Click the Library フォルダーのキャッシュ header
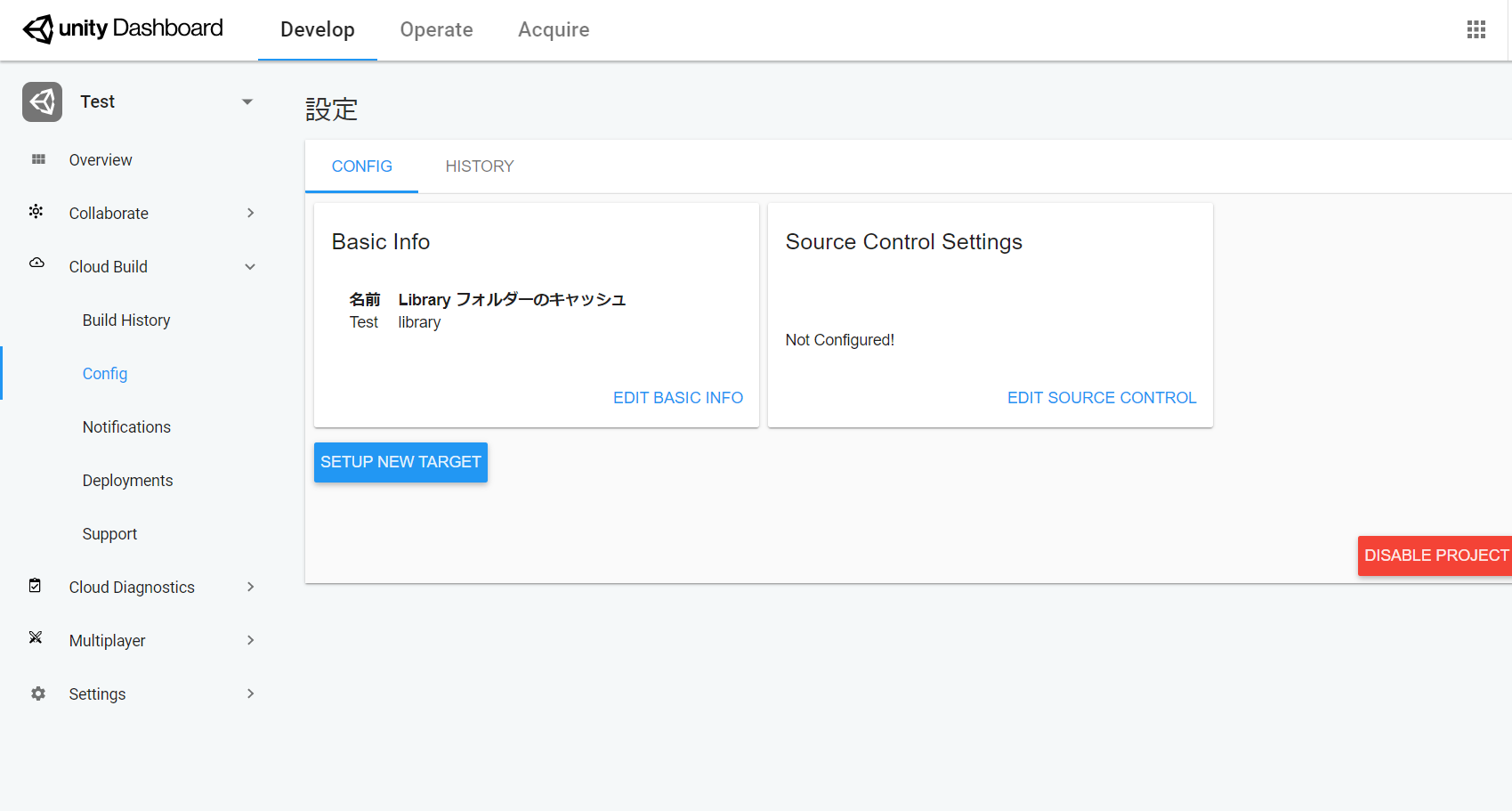The image size is (1512, 811). [512, 300]
